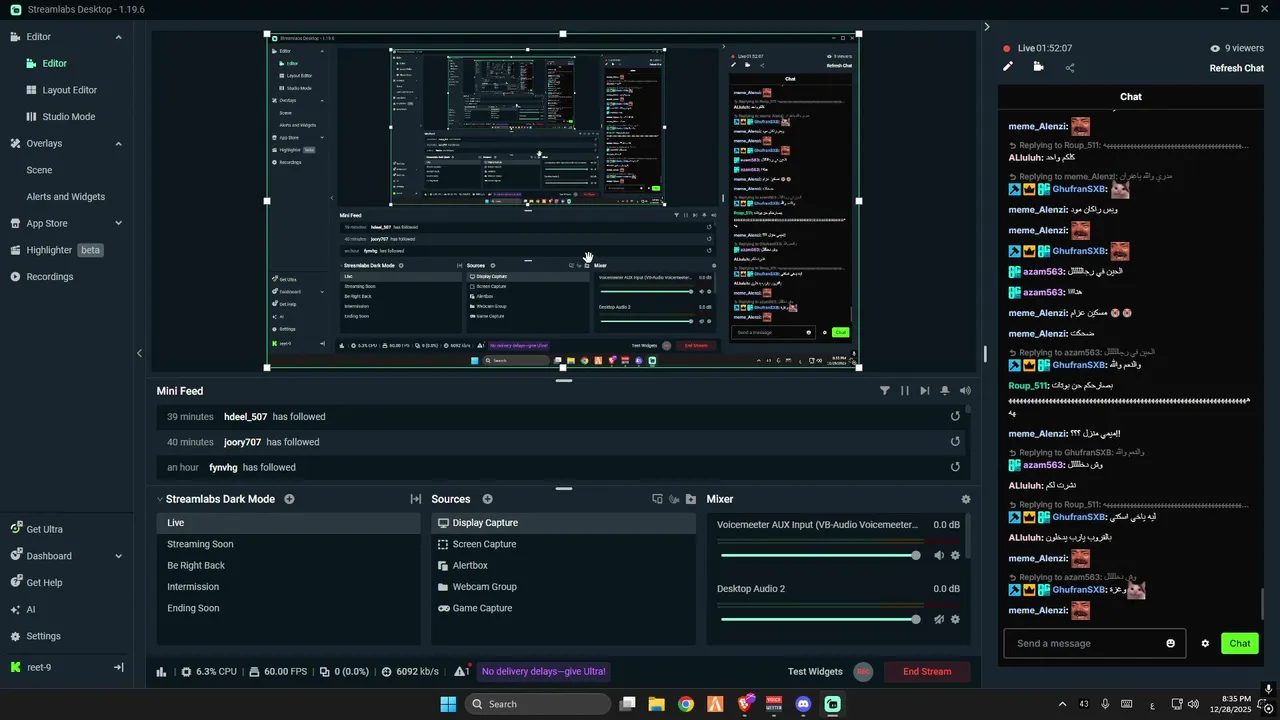Collapse chat panel with top arrow
1280x720 pixels.
tap(987, 27)
